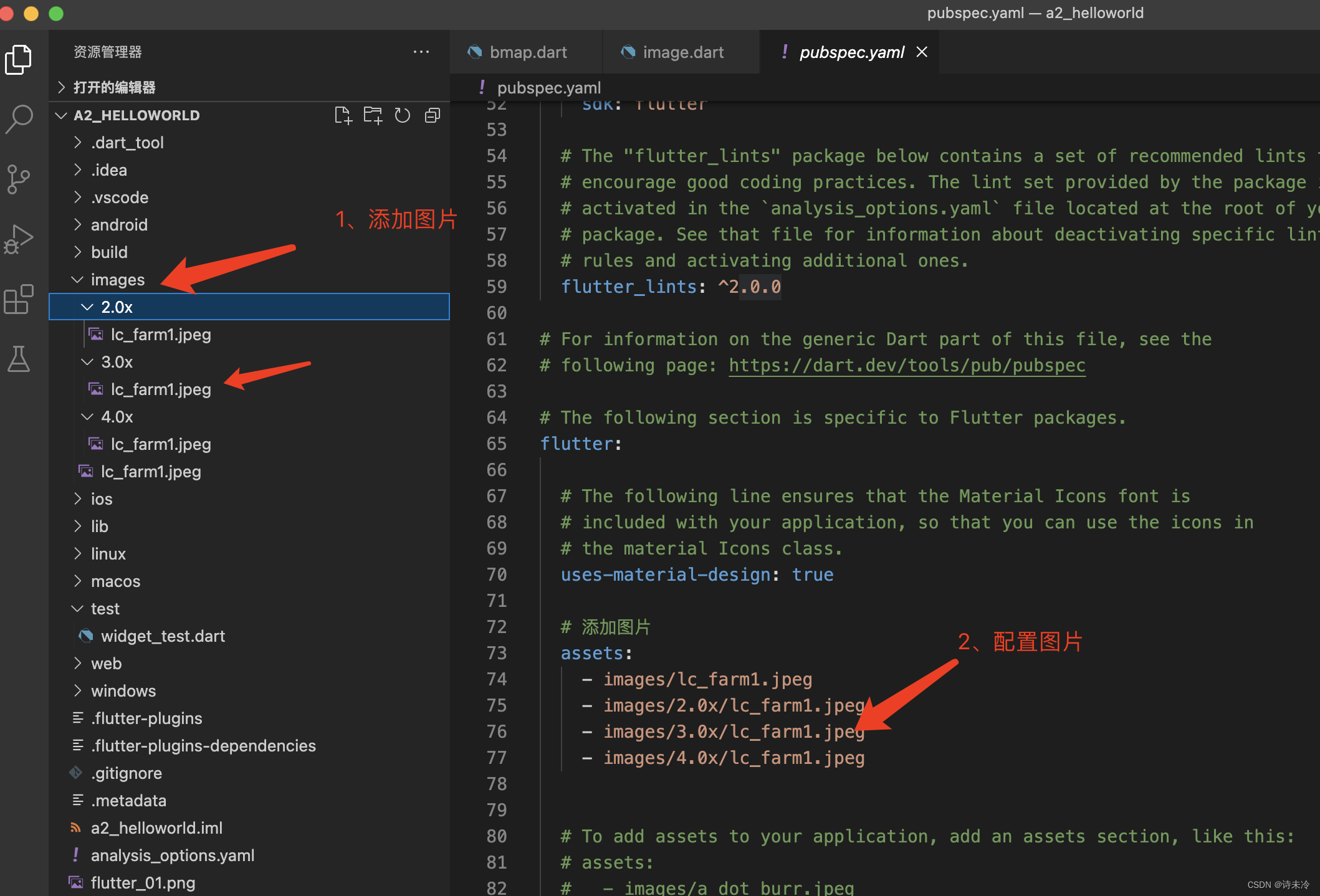Screen dimensions: 1320x896
Task: Open the Source Control view icon
Action: pyautogui.click(x=19, y=179)
